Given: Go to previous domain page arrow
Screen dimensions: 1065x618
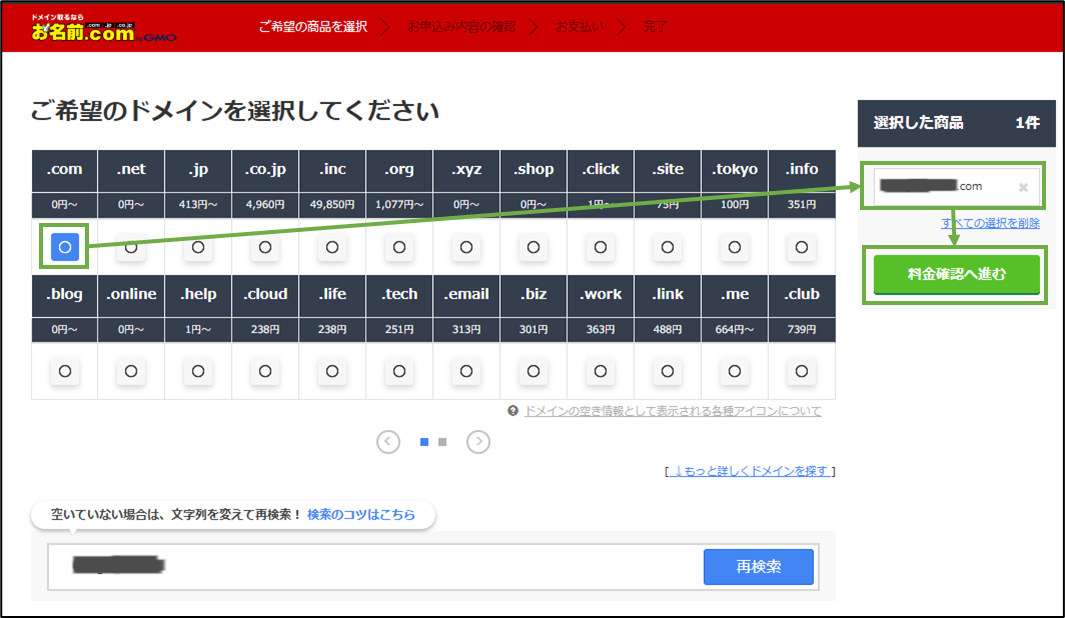Looking at the screenshot, I should (x=389, y=442).
